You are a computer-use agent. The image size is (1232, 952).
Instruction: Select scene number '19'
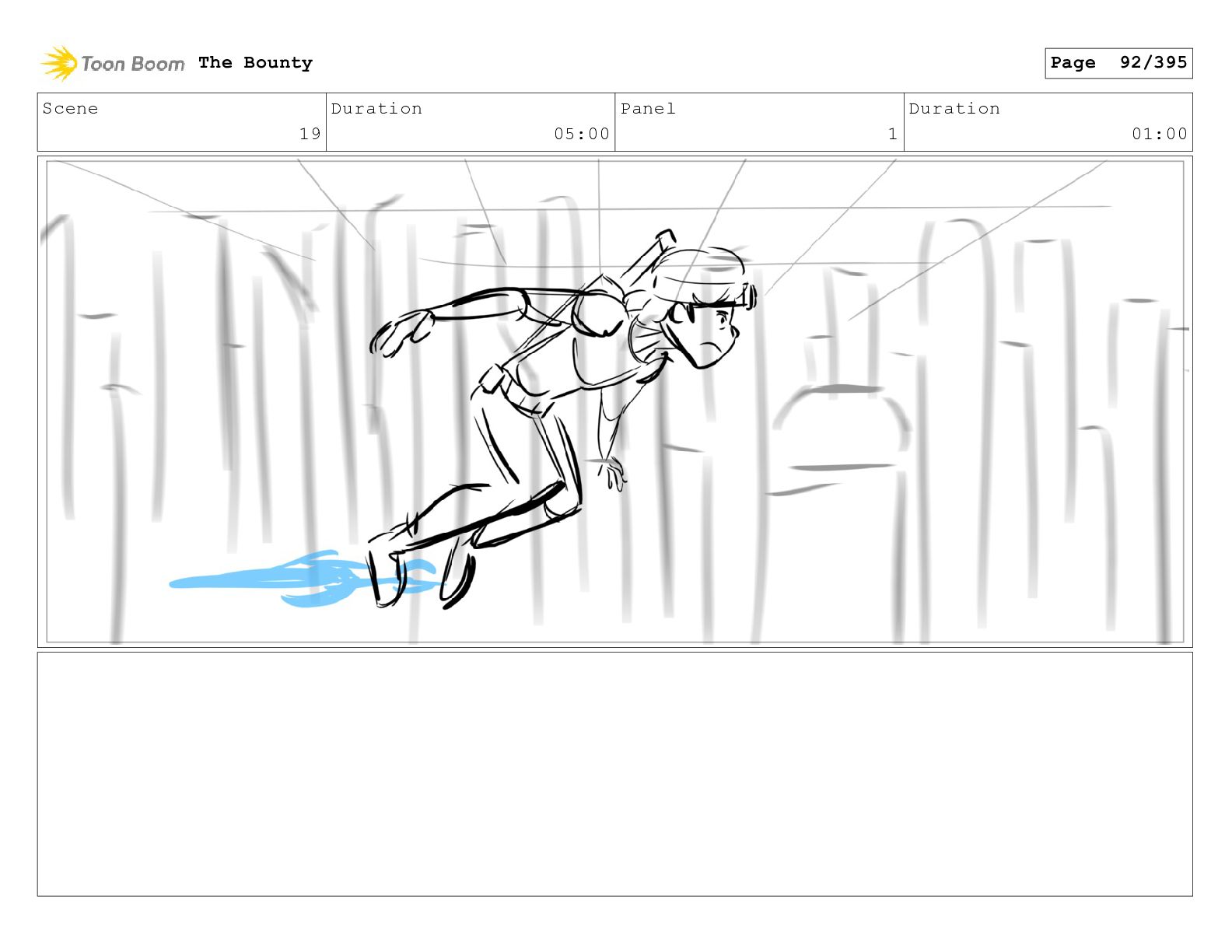(x=310, y=134)
